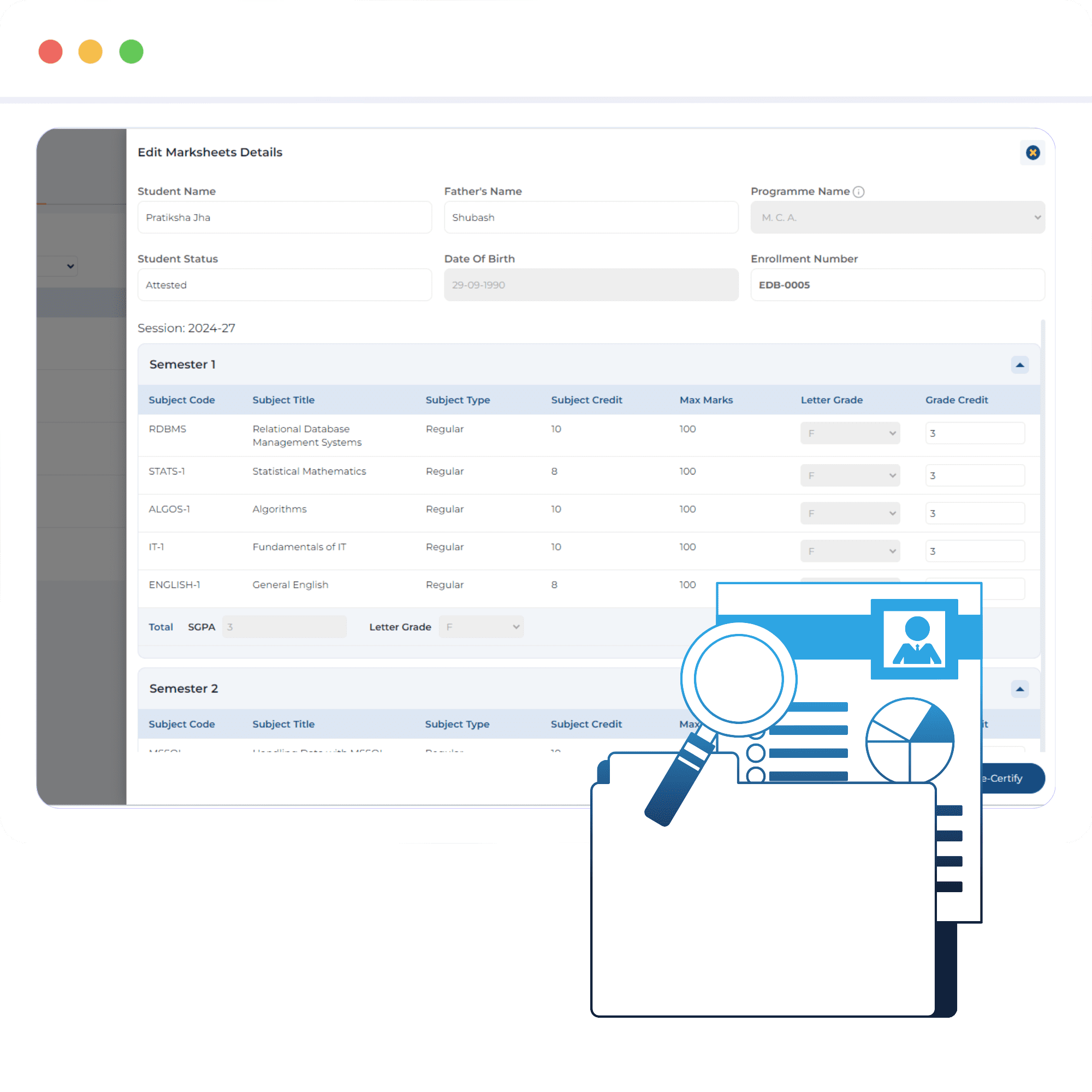Close the Edit Marksheets Details dialog
This screenshot has height=1092, width=1092.
[1032, 153]
